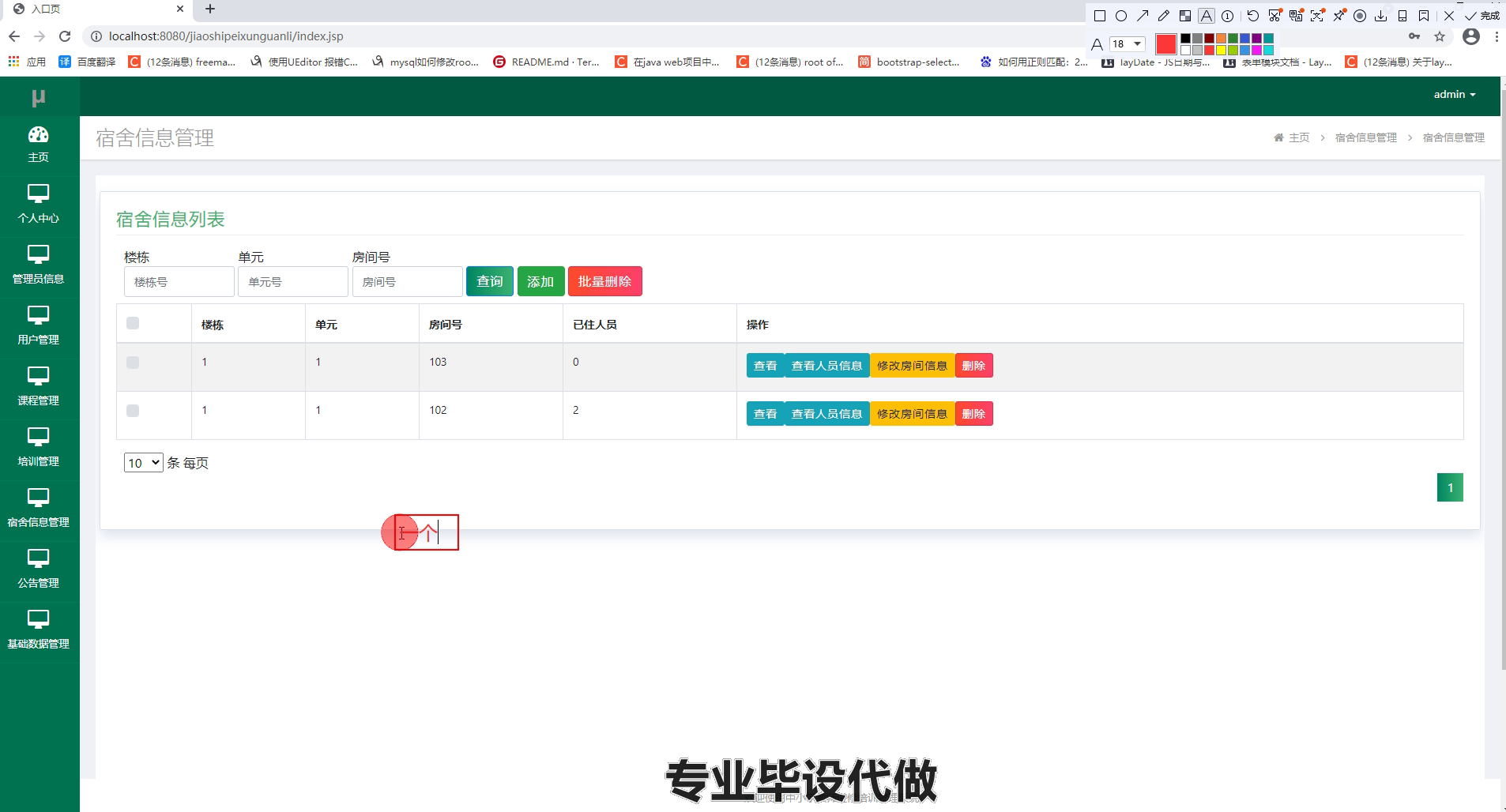Image resolution: width=1506 pixels, height=812 pixels.
Task: Save the screenshot with download icon
Action: click(1381, 16)
